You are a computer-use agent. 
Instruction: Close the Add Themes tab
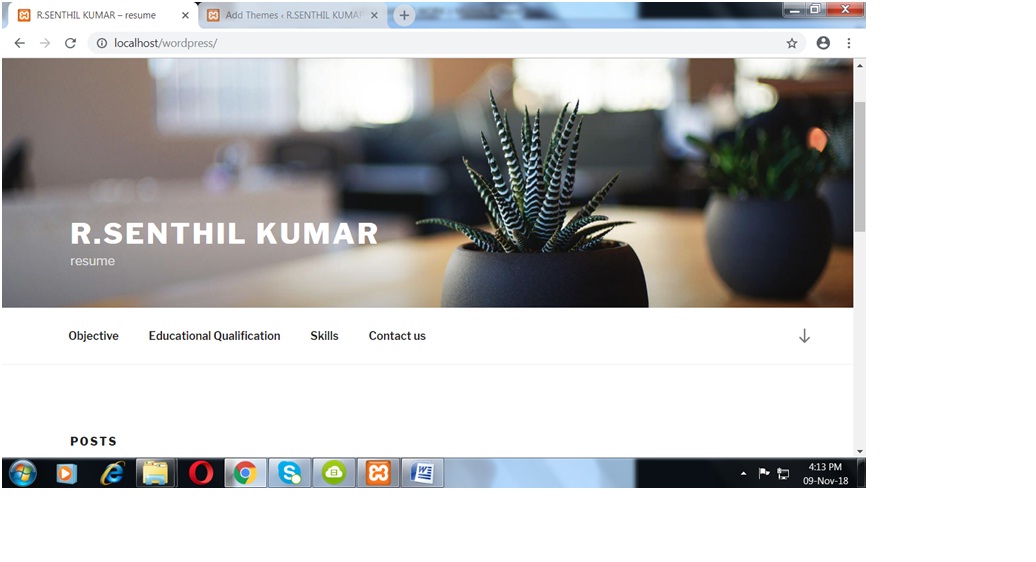coord(374,15)
